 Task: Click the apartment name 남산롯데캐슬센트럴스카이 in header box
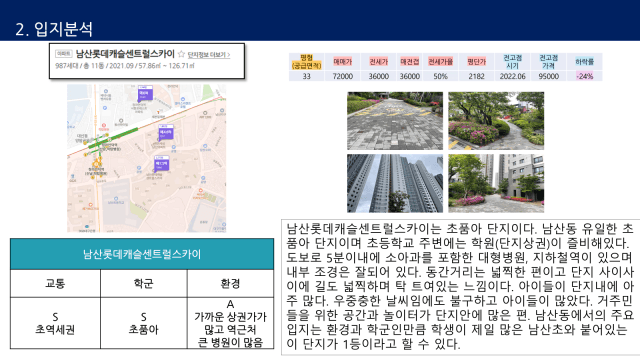125,54
